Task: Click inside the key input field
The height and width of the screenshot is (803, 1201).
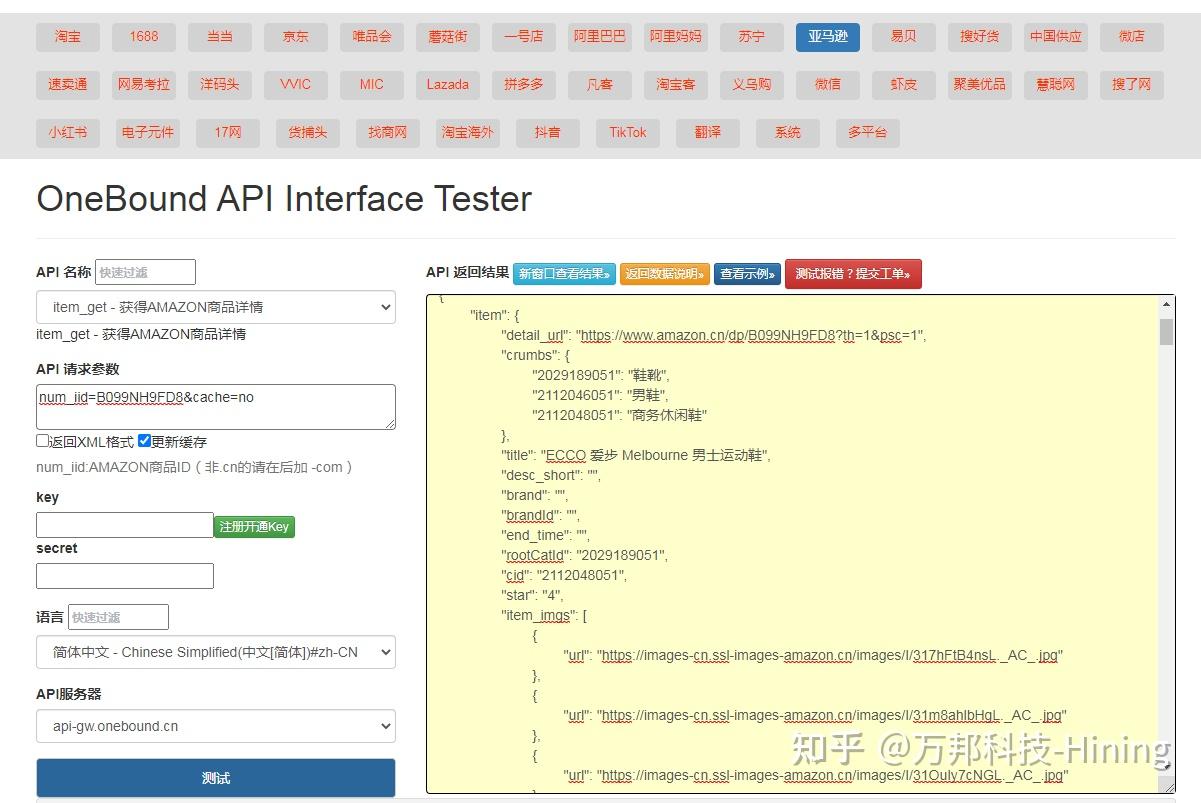Action: (x=124, y=524)
